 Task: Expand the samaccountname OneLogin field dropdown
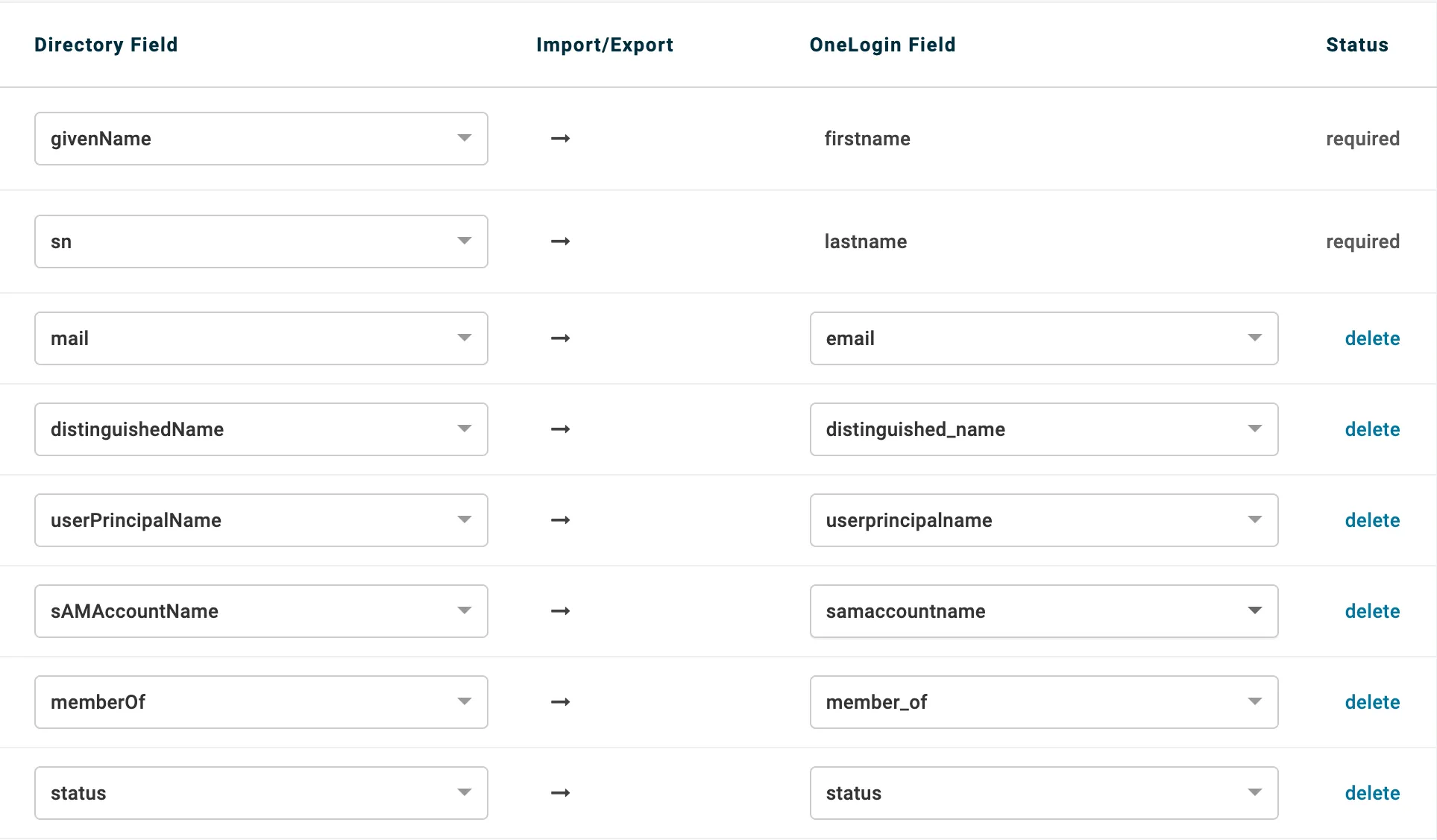coord(1043,611)
